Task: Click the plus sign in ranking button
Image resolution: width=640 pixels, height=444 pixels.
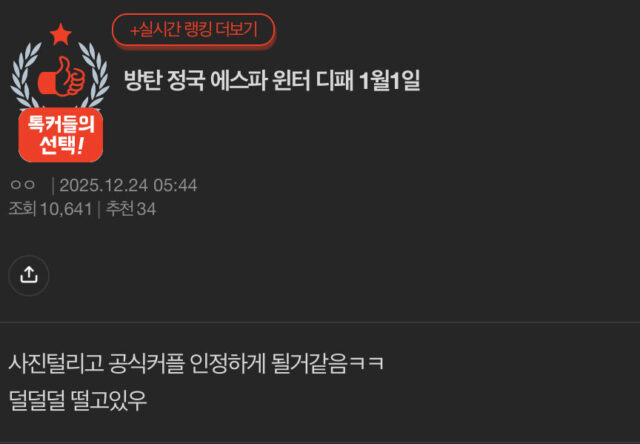Action: [x=135, y=31]
